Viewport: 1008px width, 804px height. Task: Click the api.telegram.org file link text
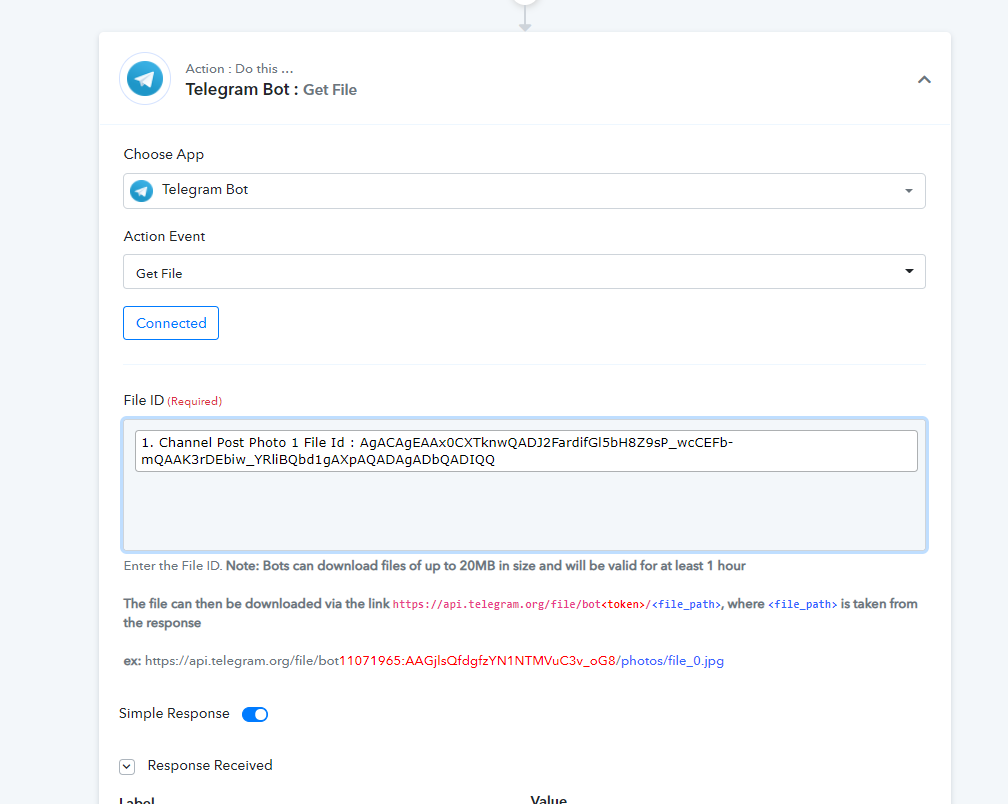coord(557,604)
